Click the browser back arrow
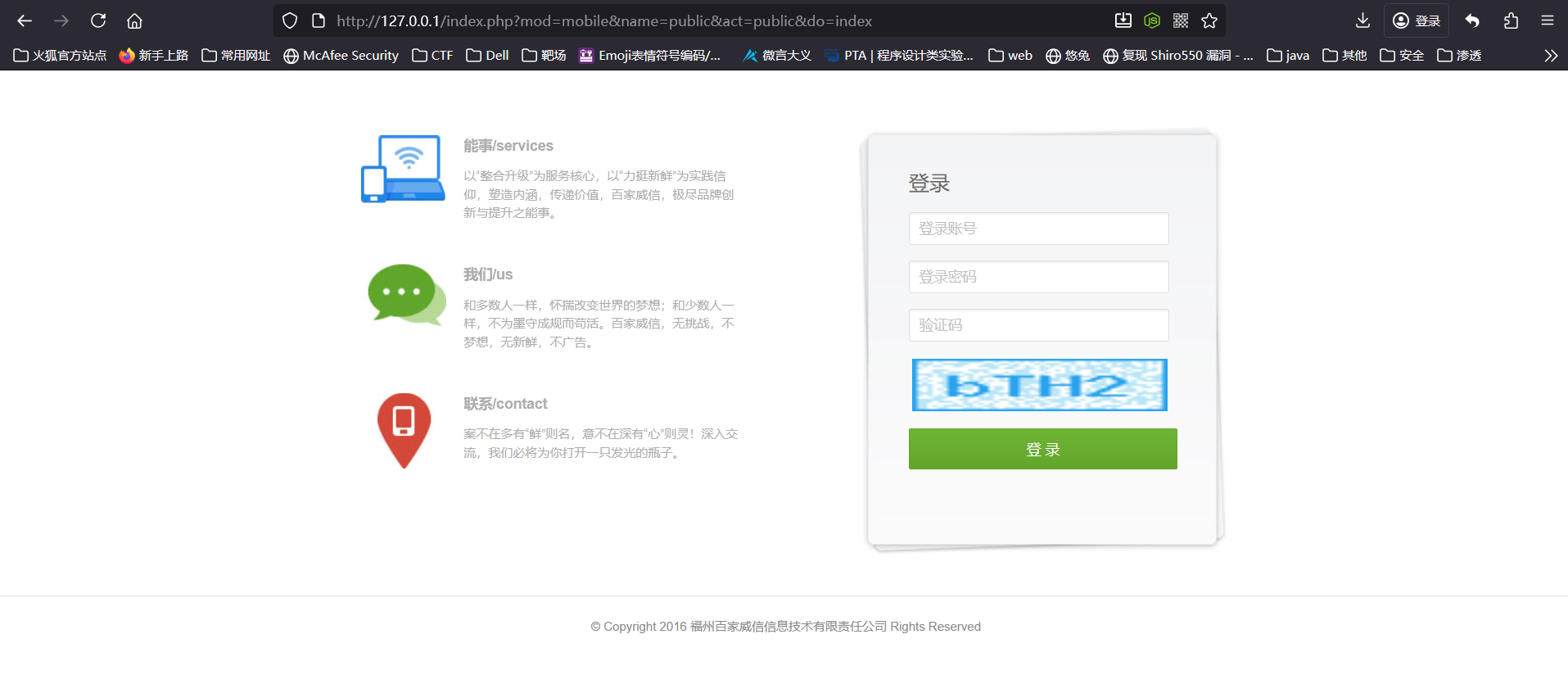1568x684 pixels. tap(25, 20)
